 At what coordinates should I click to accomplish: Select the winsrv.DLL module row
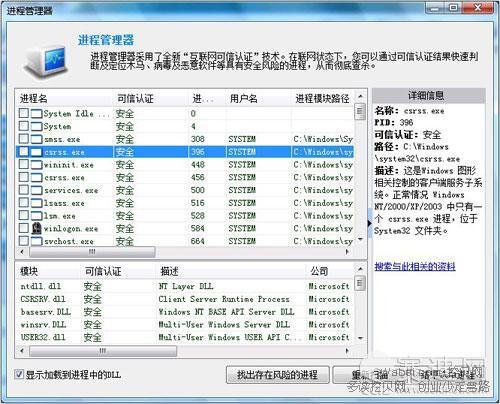click(185, 324)
